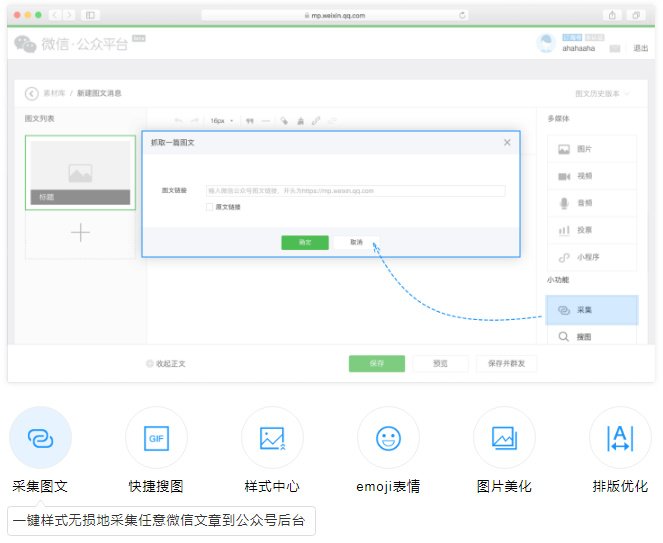Close the 抓取一篇图文 dialog

507,143
